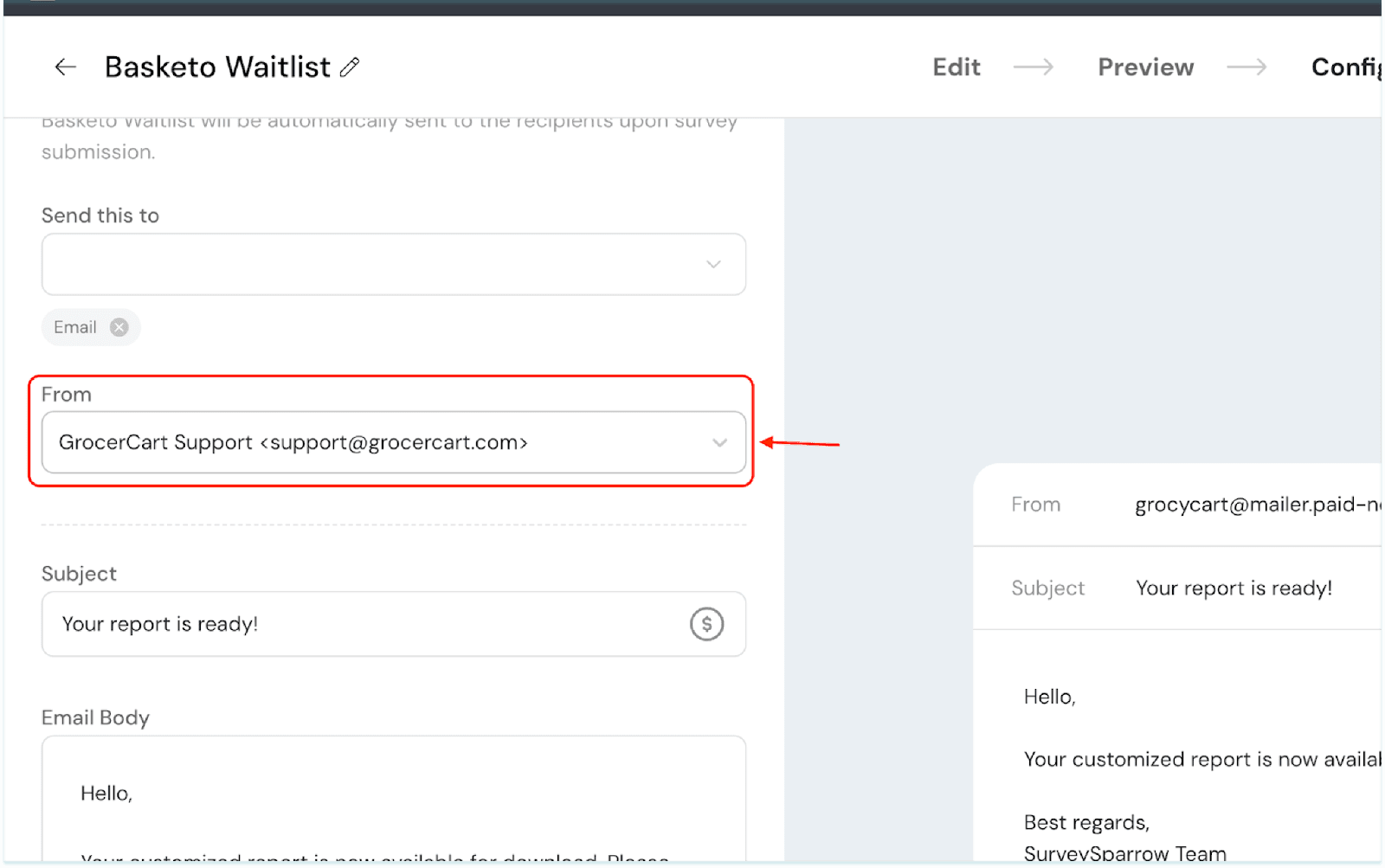Click the Basketo Waitlist title
1385x868 pixels.
[217, 68]
